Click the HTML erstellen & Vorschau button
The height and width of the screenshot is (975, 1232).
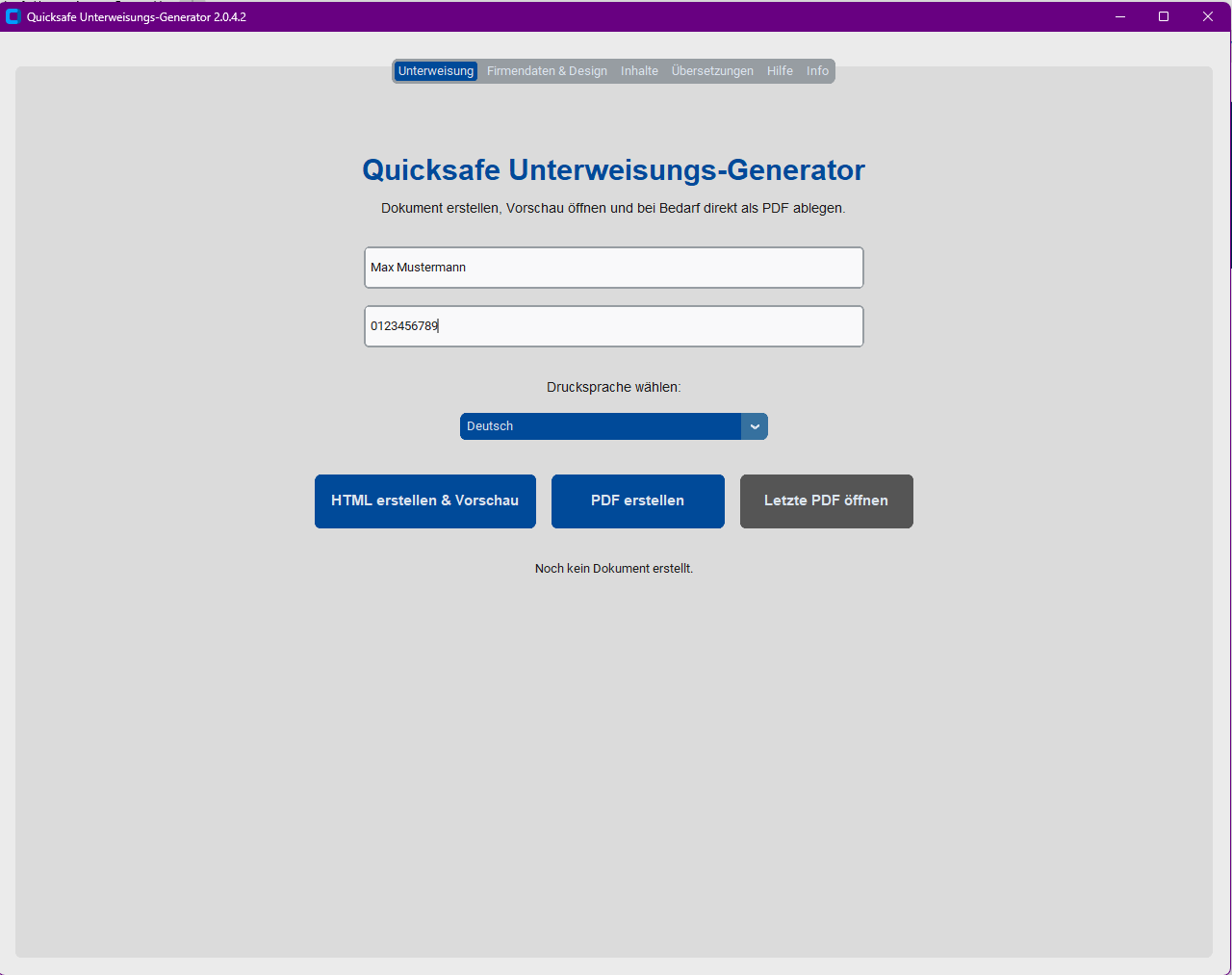(x=424, y=500)
